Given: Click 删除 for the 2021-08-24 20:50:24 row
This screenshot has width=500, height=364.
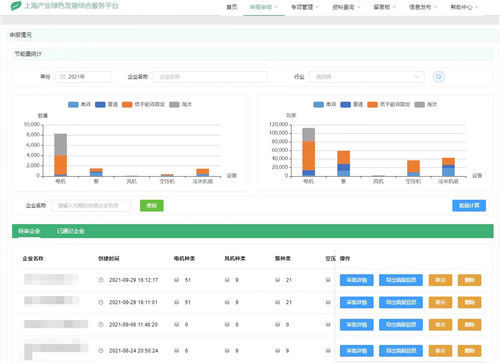Looking at the screenshot, I should (x=469, y=351).
